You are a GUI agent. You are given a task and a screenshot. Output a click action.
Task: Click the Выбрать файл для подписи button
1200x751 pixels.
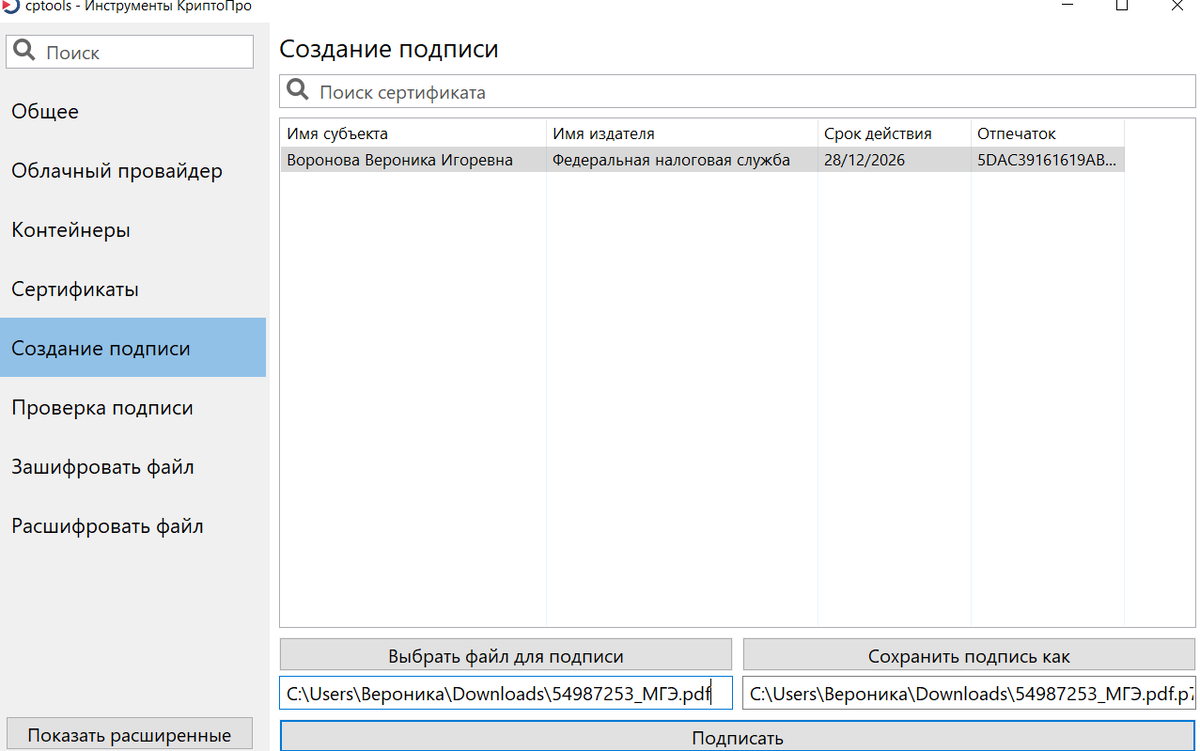tap(506, 656)
